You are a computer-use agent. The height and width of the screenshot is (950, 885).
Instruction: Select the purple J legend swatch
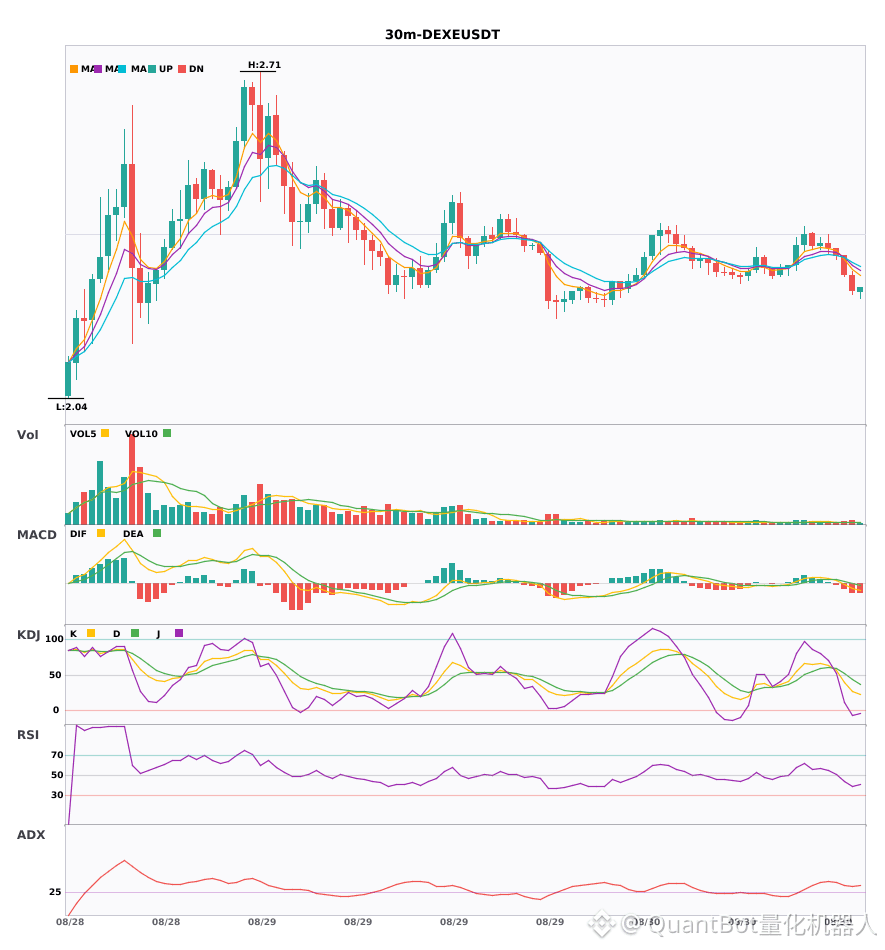(179, 633)
